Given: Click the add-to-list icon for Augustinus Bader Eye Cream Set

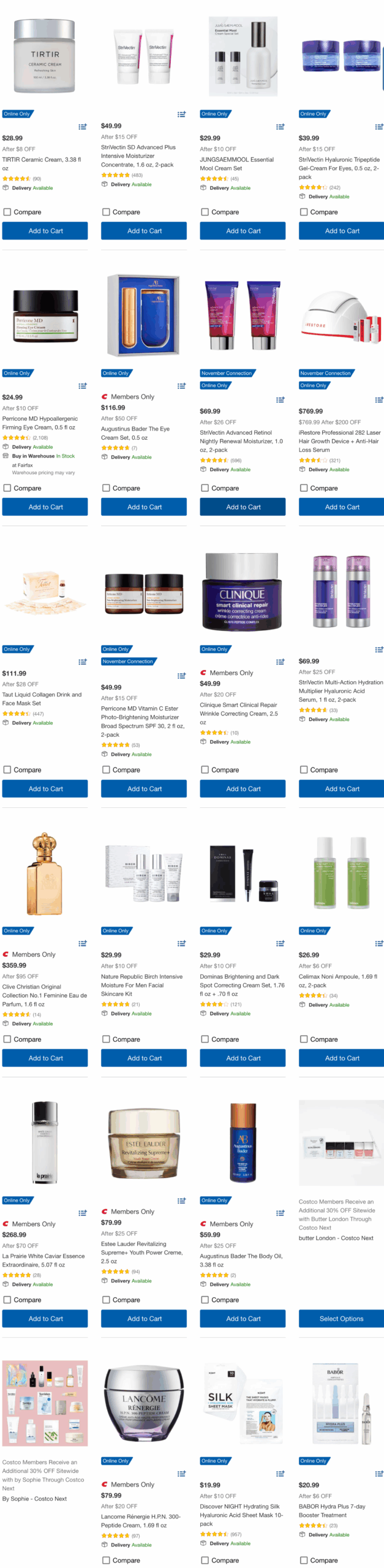Looking at the screenshot, I should tap(181, 386).
